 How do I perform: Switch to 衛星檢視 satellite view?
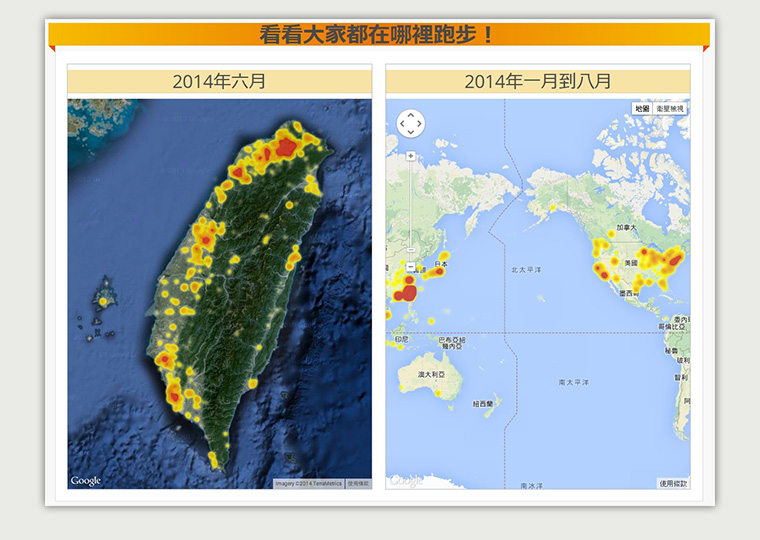click(670, 109)
